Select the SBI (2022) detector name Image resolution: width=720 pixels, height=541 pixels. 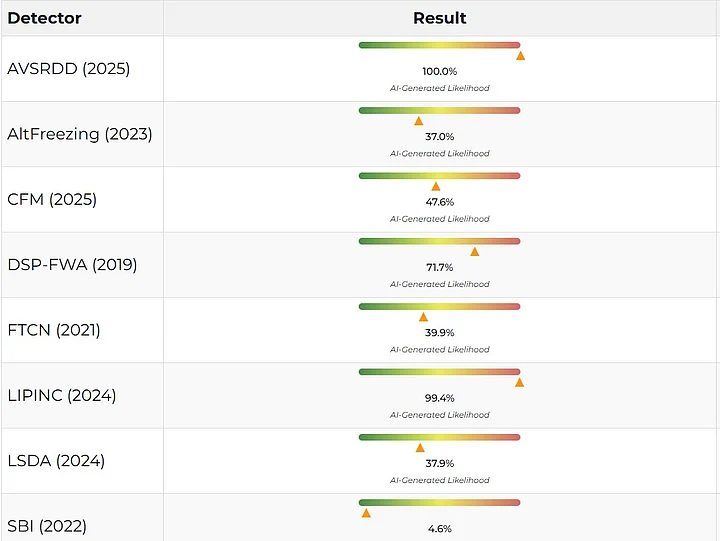[x=47, y=526]
